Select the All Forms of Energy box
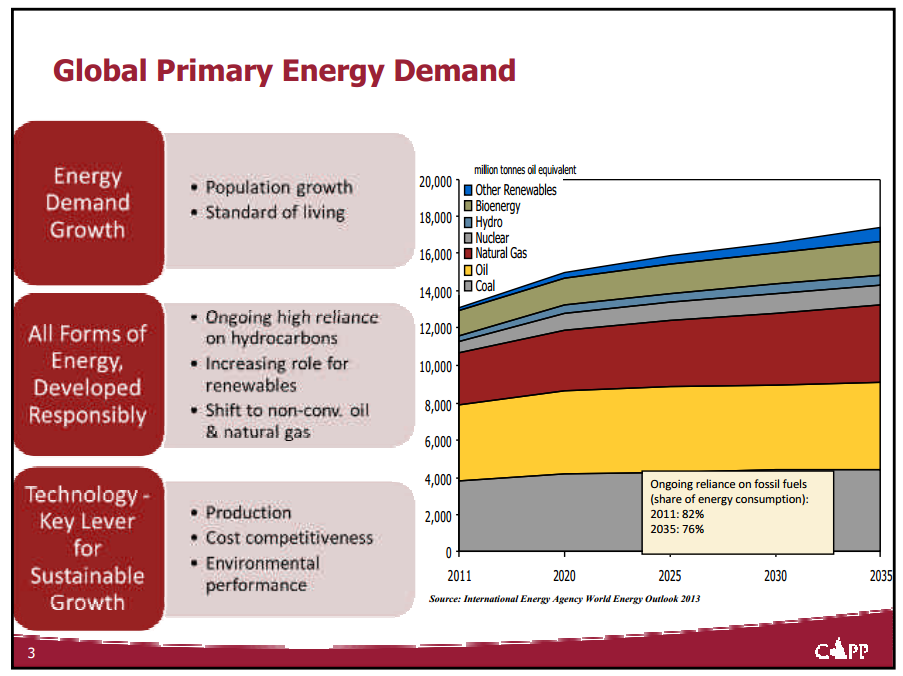This screenshot has width=903, height=676. (89, 374)
